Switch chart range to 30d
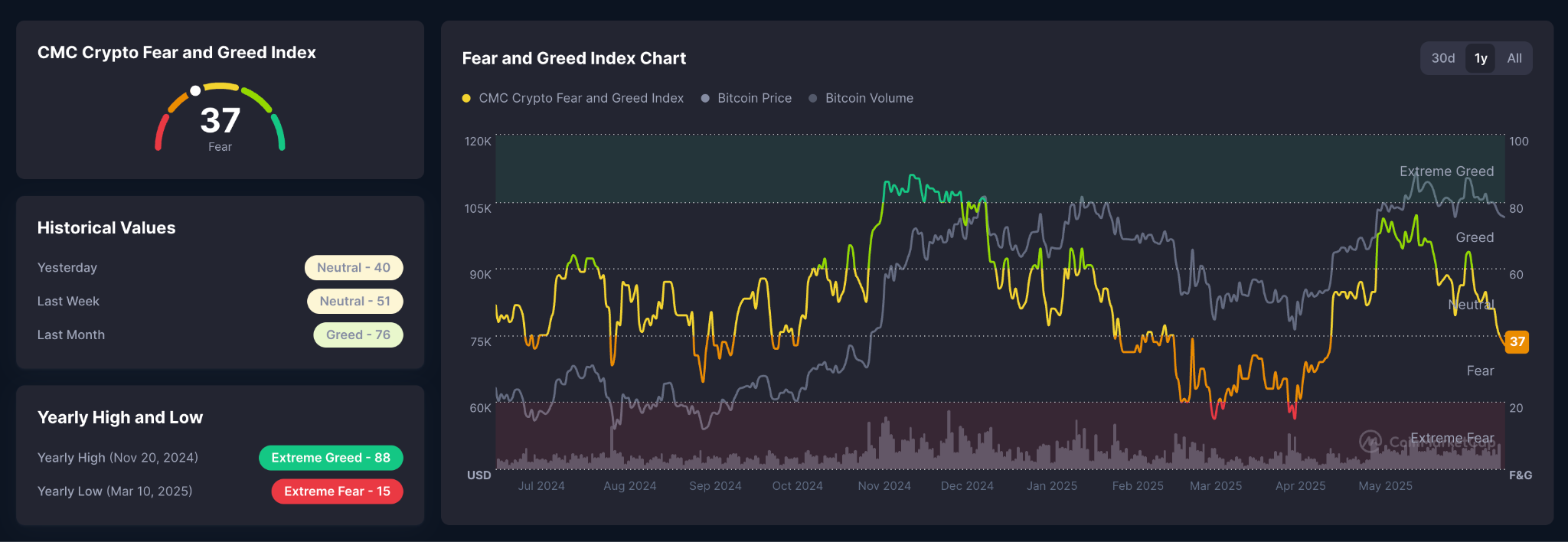Screen dimensions: 1568x542 [1442, 58]
